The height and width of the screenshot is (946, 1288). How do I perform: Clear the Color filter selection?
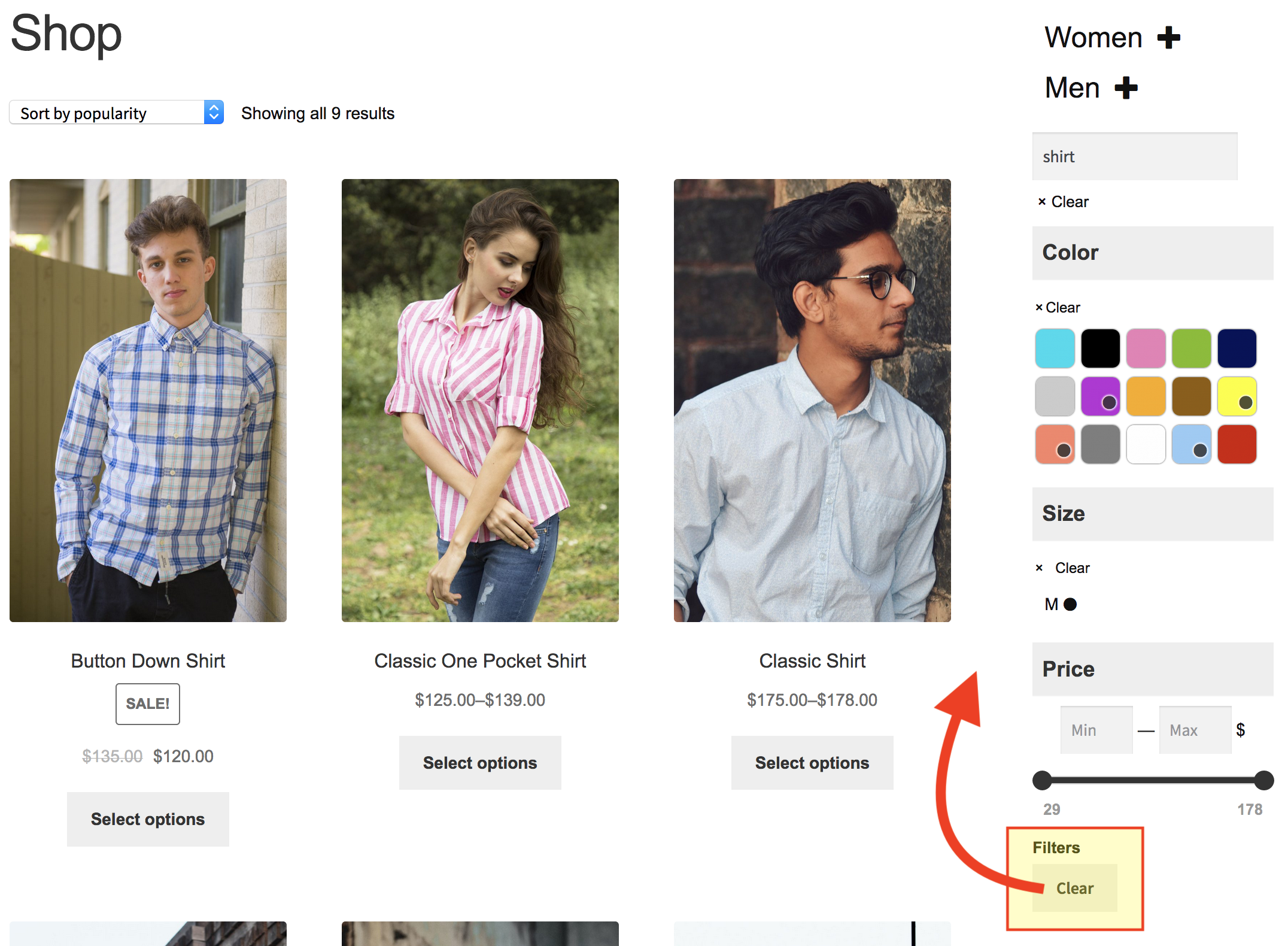pyautogui.click(x=1058, y=307)
